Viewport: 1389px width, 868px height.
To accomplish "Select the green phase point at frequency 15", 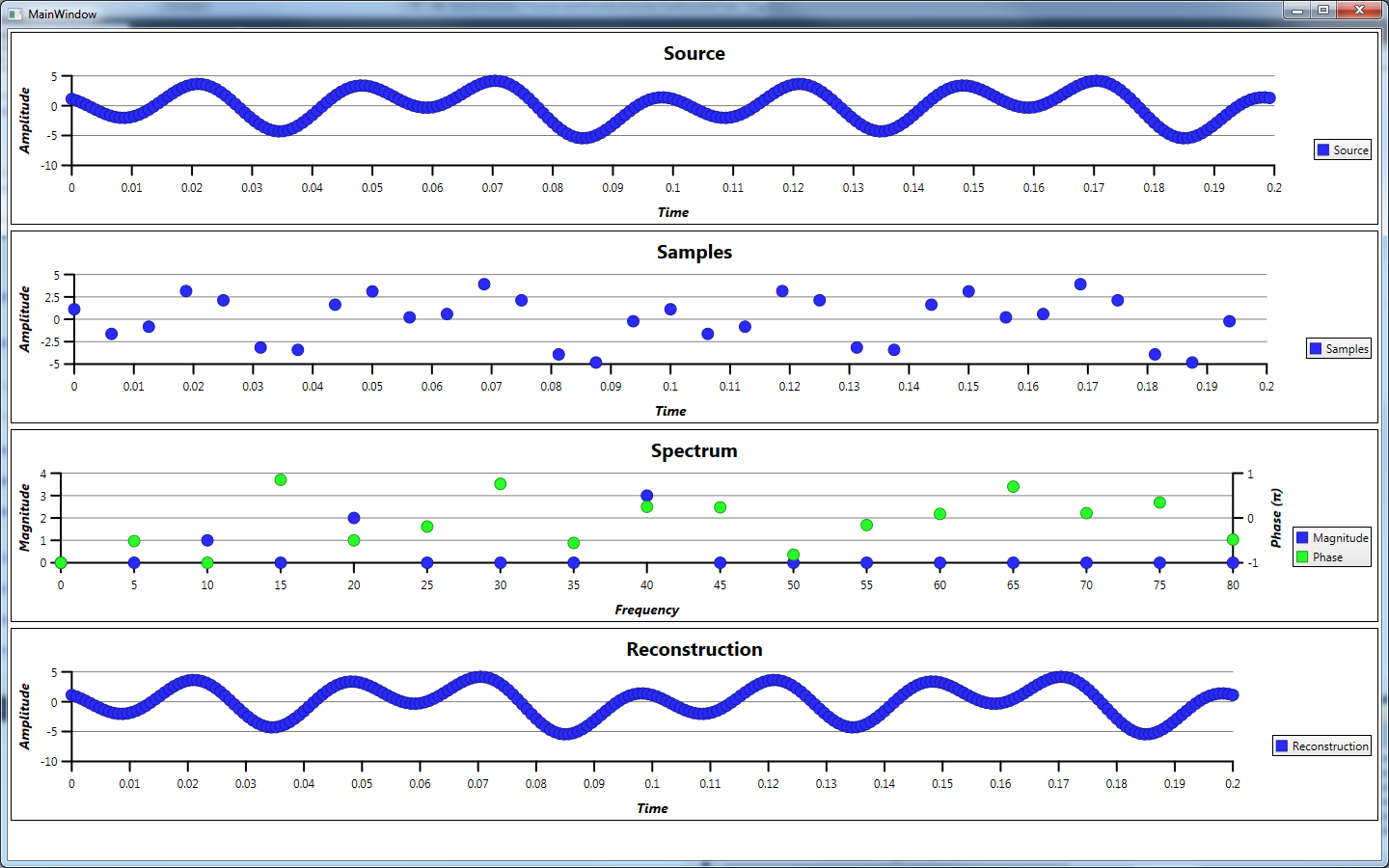I will click(x=281, y=479).
